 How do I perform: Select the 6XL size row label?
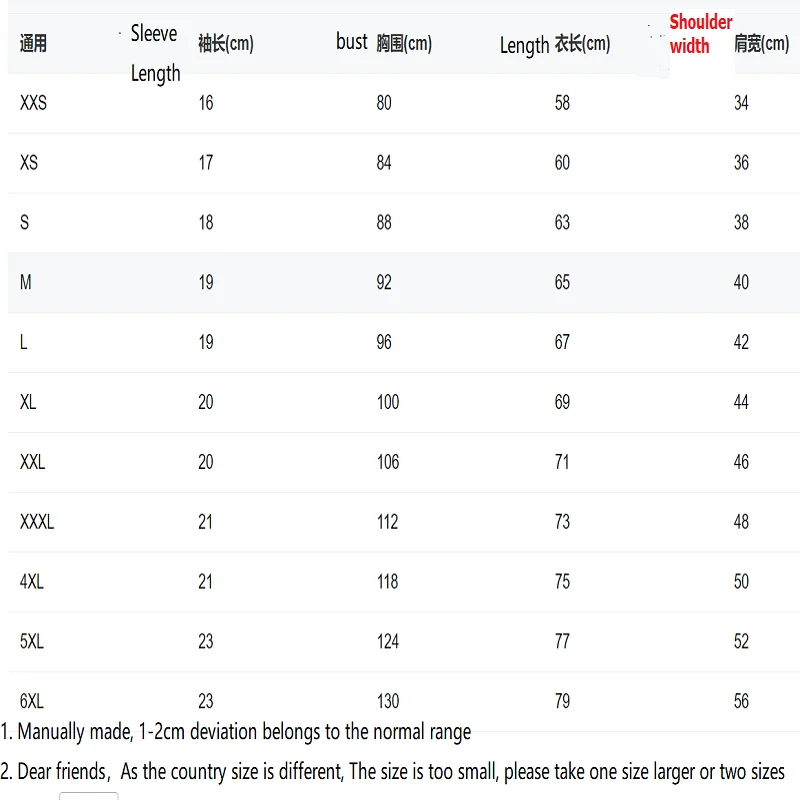click(32, 701)
